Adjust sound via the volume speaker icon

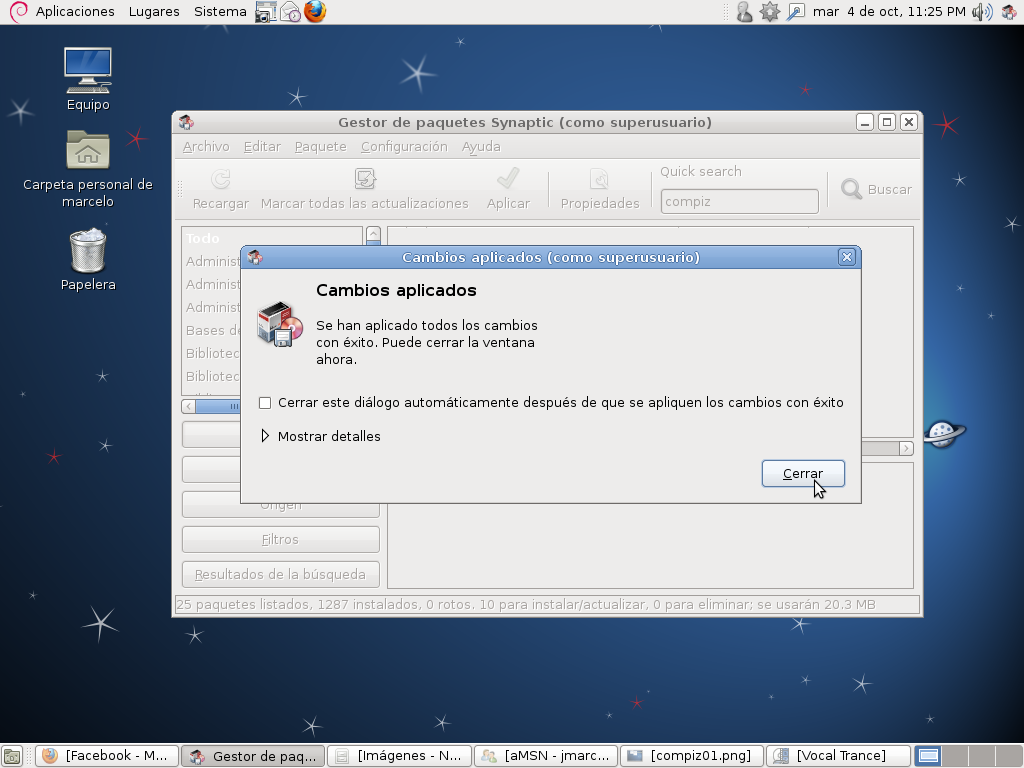point(980,12)
